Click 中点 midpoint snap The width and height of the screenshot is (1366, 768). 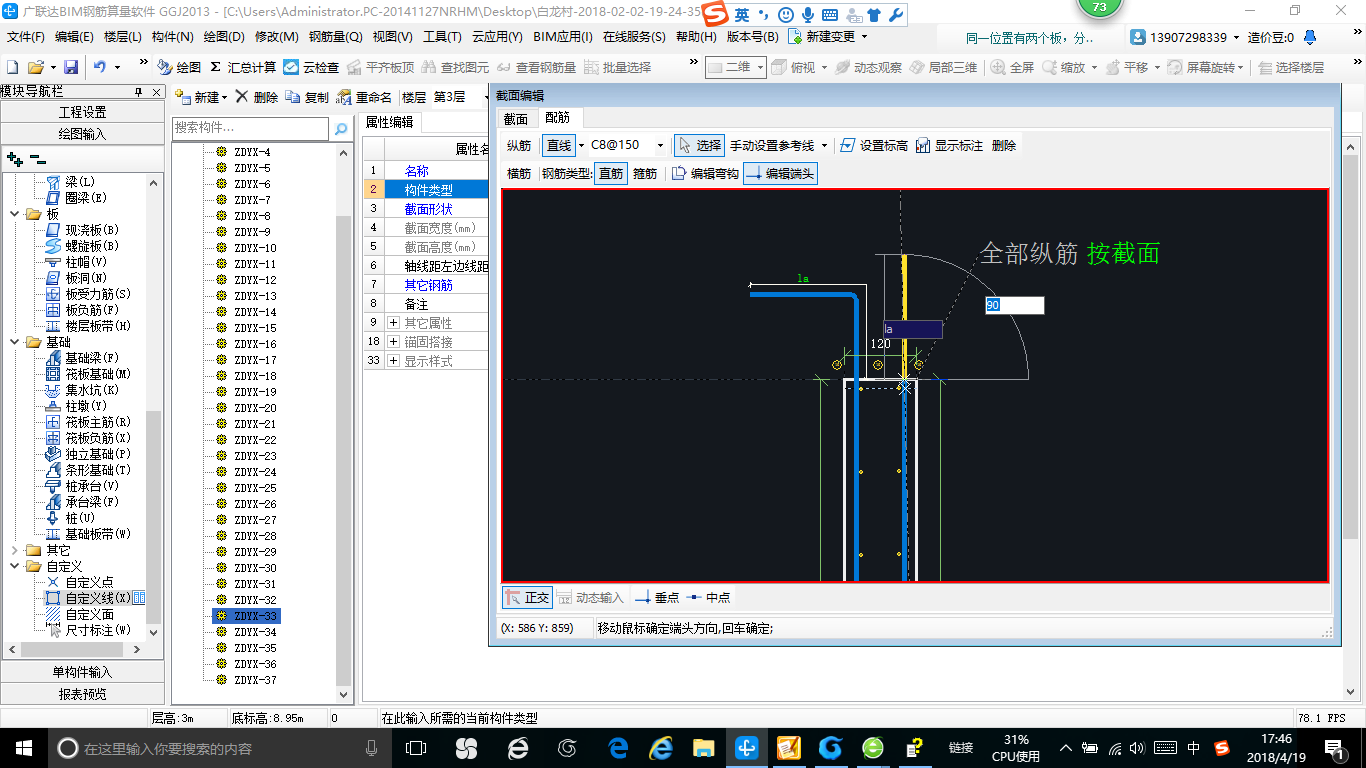[709, 597]
